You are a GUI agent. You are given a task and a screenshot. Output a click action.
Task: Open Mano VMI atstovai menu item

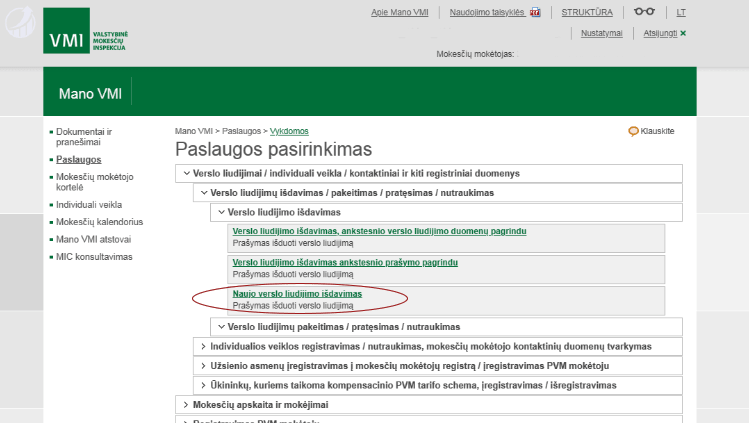point(94,240)
